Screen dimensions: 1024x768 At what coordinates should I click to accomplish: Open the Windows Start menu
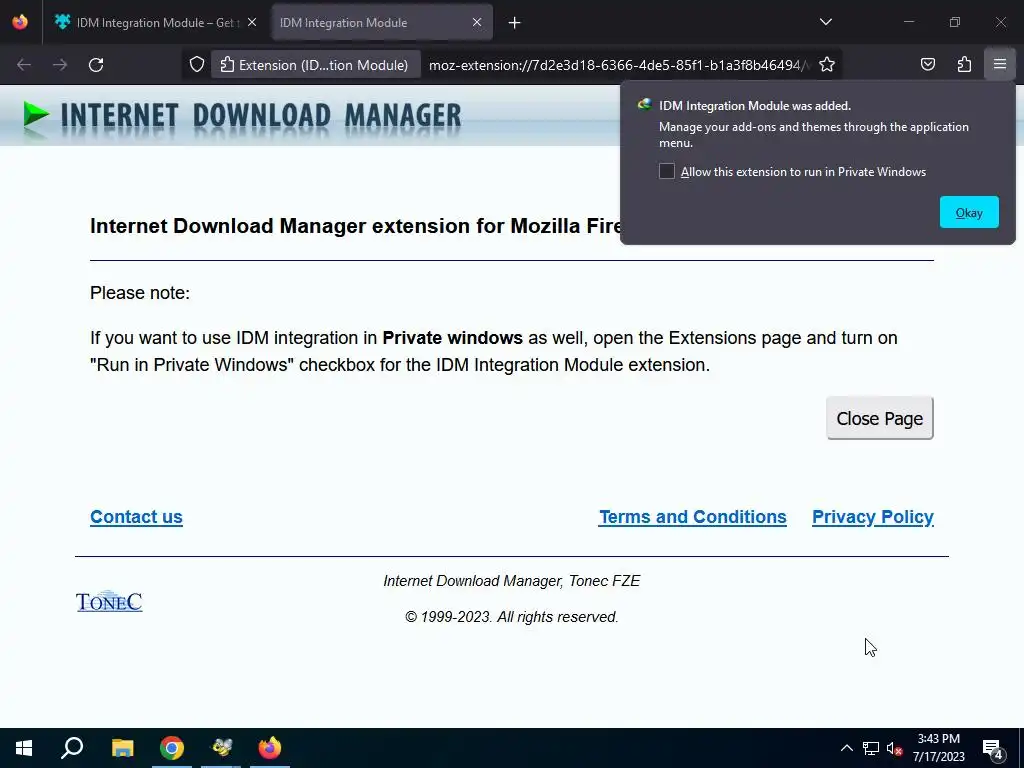(24, 748)
